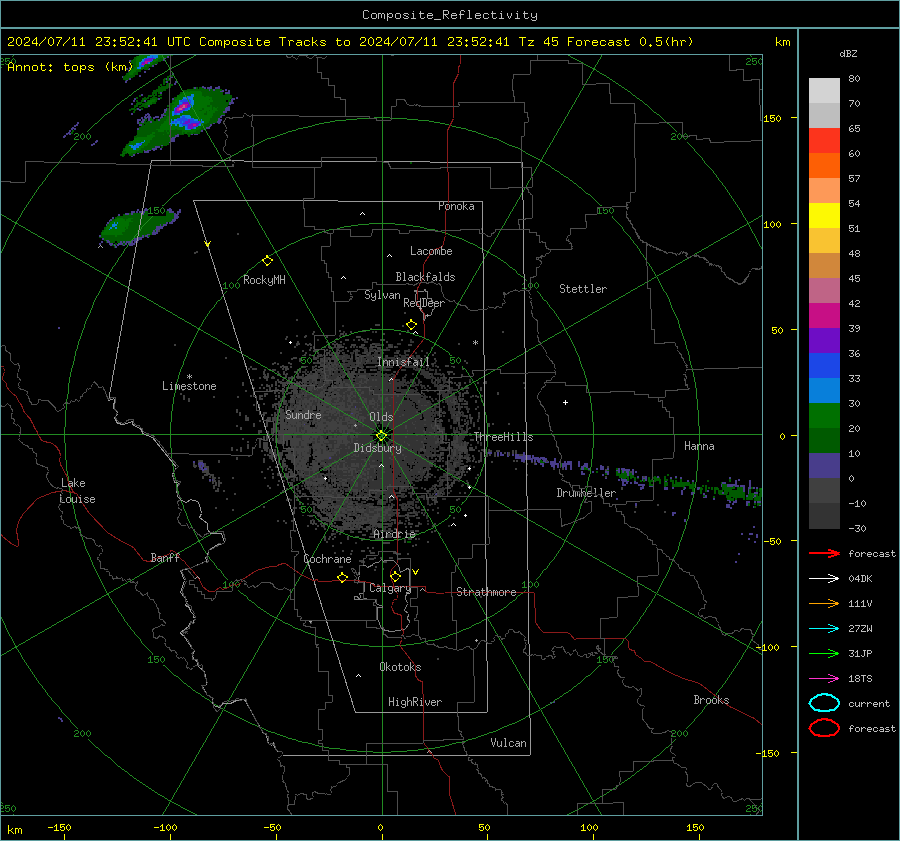Click the Sundre town label
The width and height of the screenshot is (900, 841).
pyautogui.click(x=303, y=414)
